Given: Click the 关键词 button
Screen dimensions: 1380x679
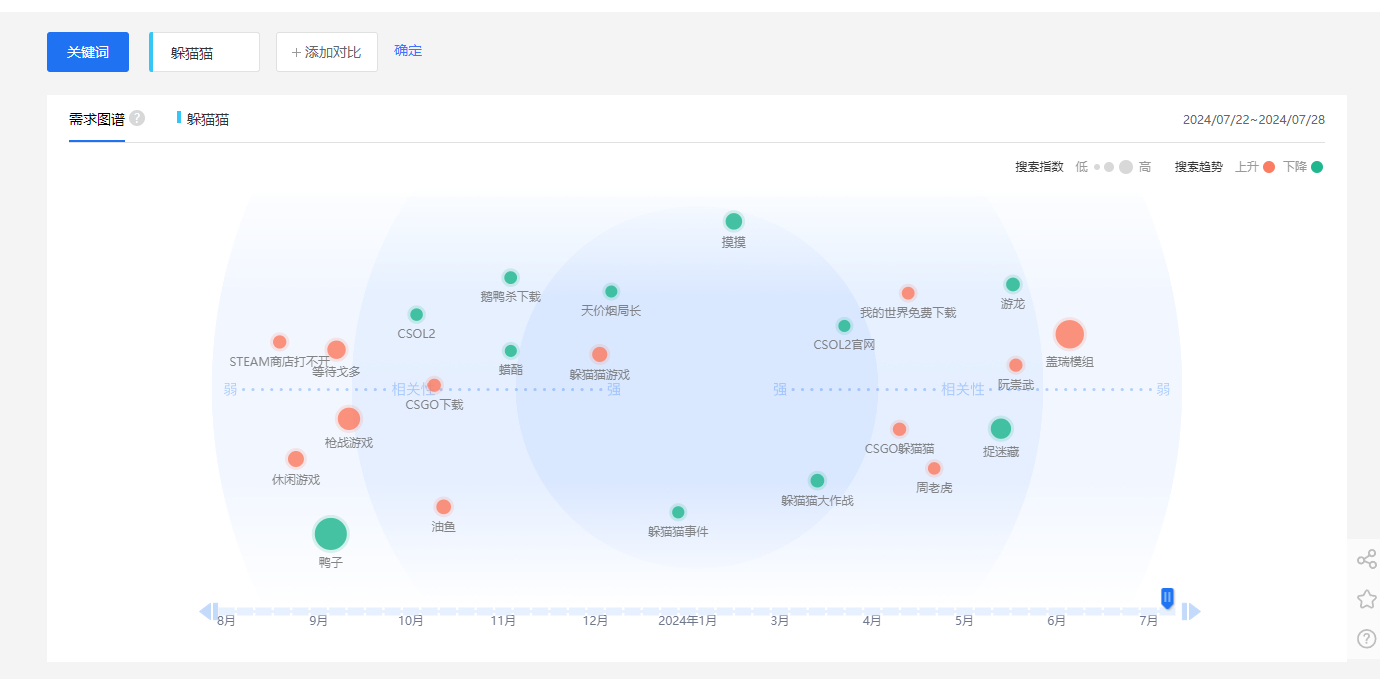Looking at the screenshot, I should point(88,52).
